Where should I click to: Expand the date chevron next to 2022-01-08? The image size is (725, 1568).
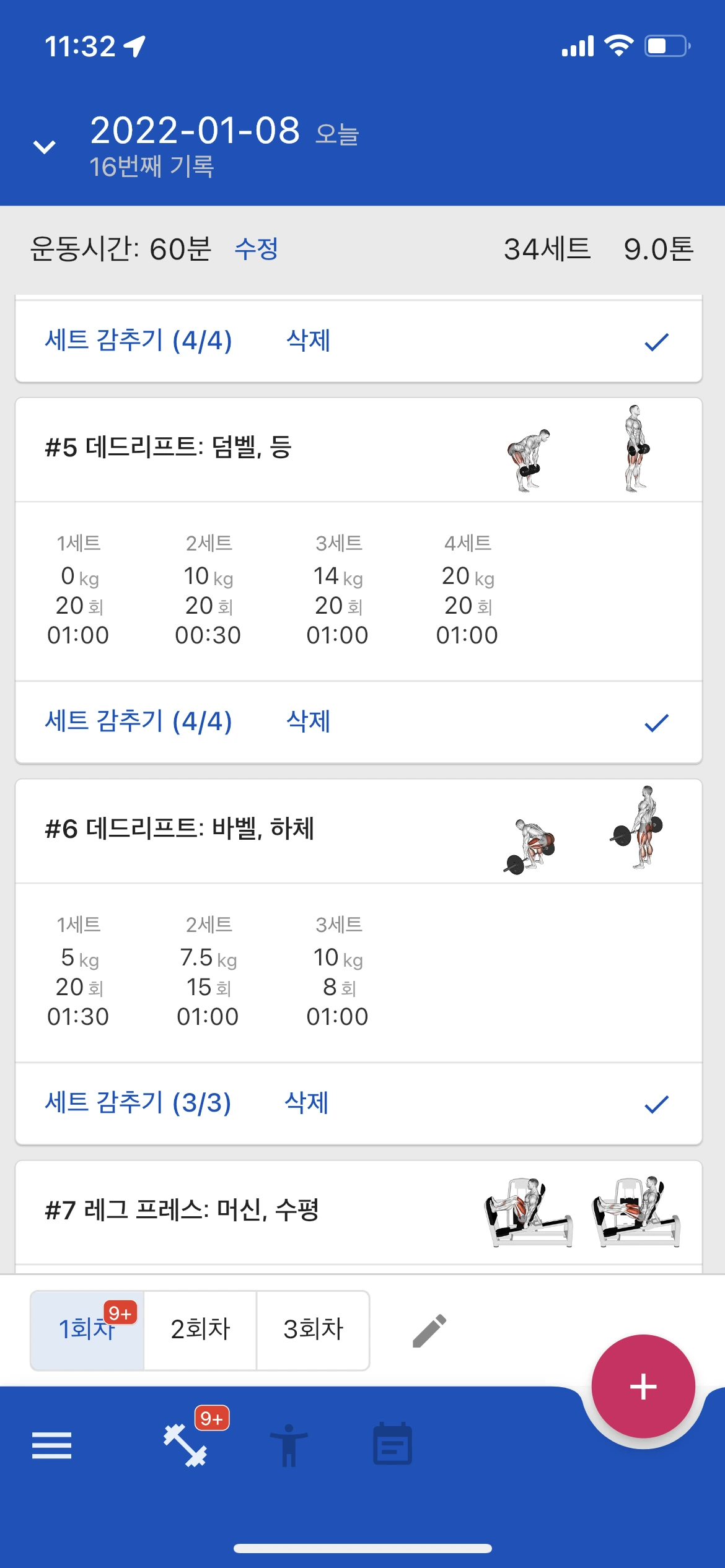point(44,147)
